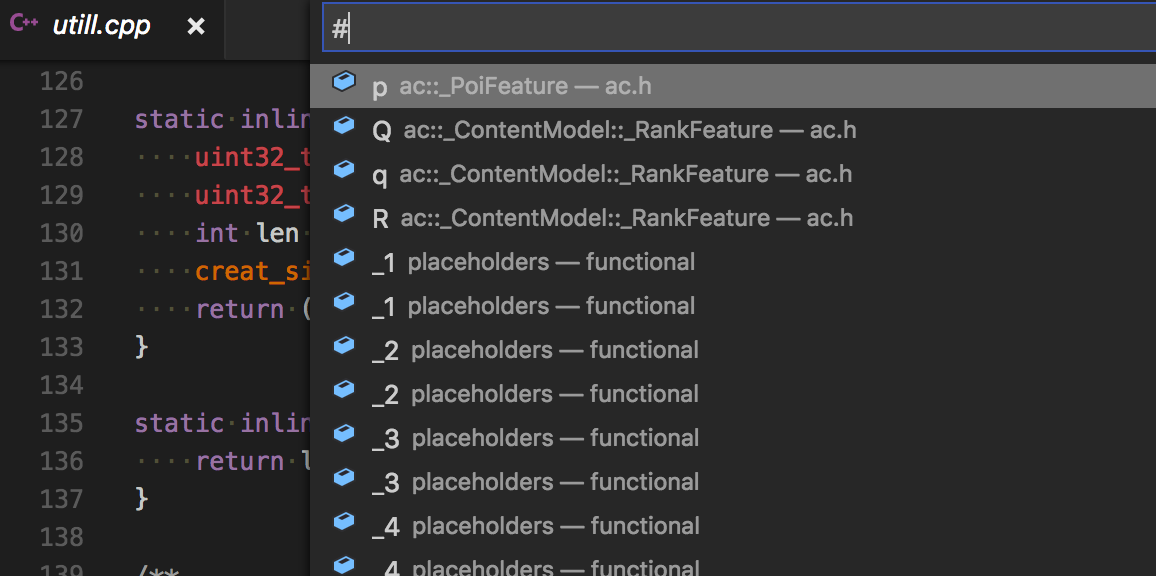1156x576 pixels.
Task: Click the module cube icon beside "p ac::_PoiFeature"
Action: 343,85
